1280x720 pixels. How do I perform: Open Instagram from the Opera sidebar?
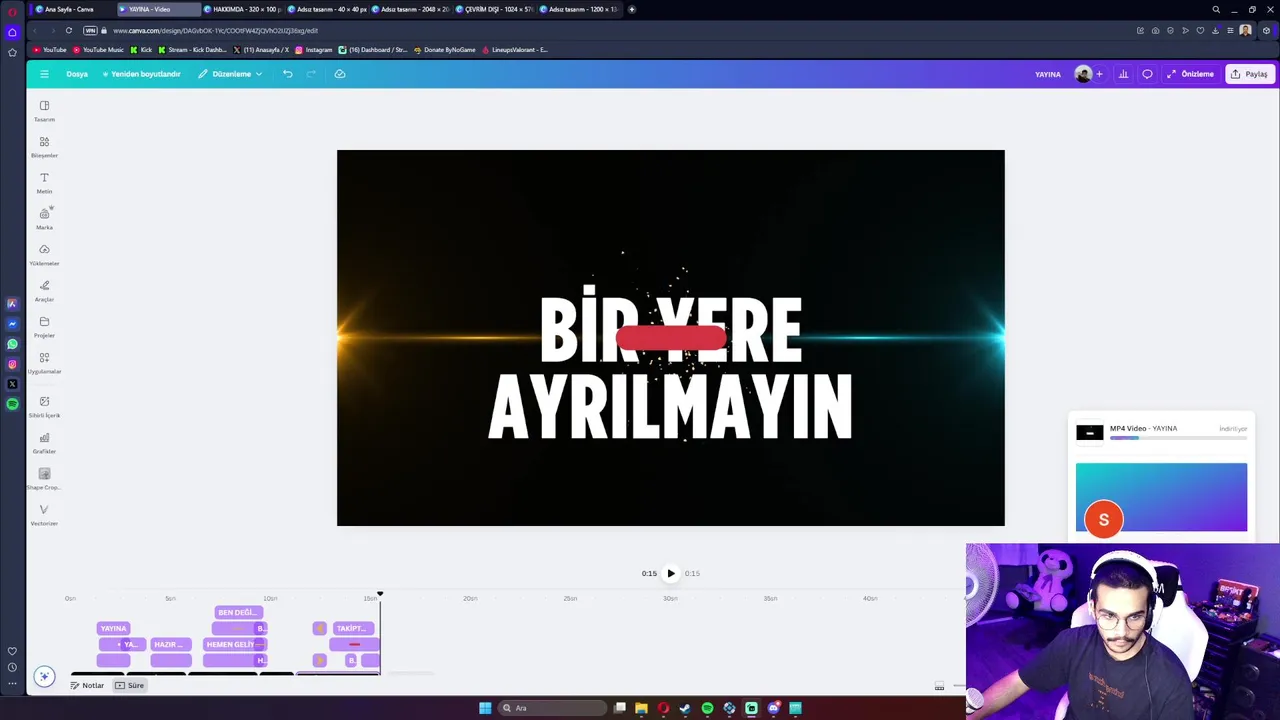point(12,364)
